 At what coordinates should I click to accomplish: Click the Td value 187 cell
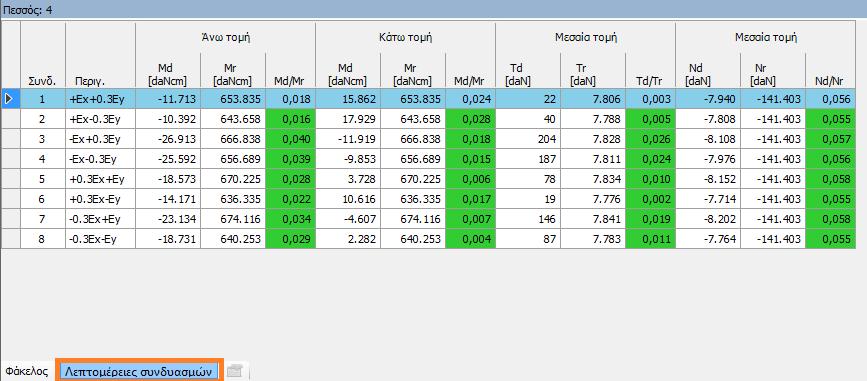(x=527, y=159)
